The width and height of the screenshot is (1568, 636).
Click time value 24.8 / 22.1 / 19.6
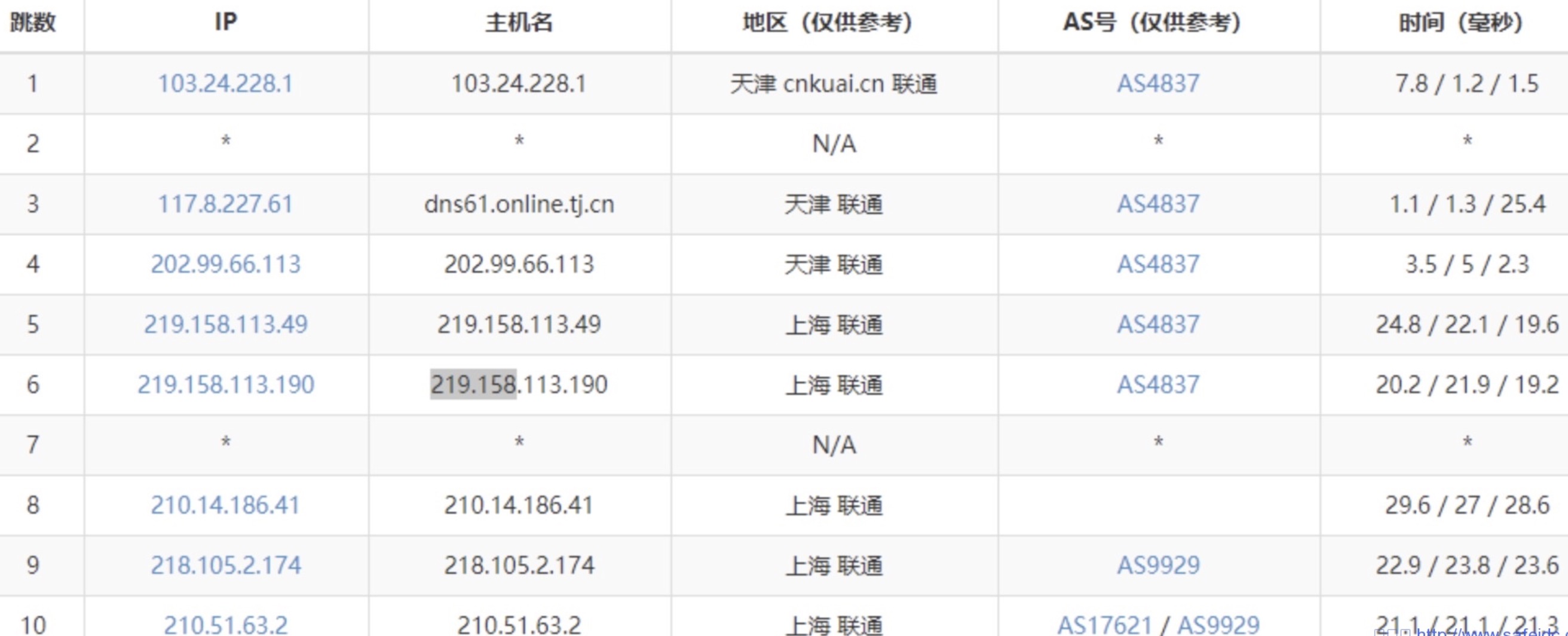(1467, 325)
